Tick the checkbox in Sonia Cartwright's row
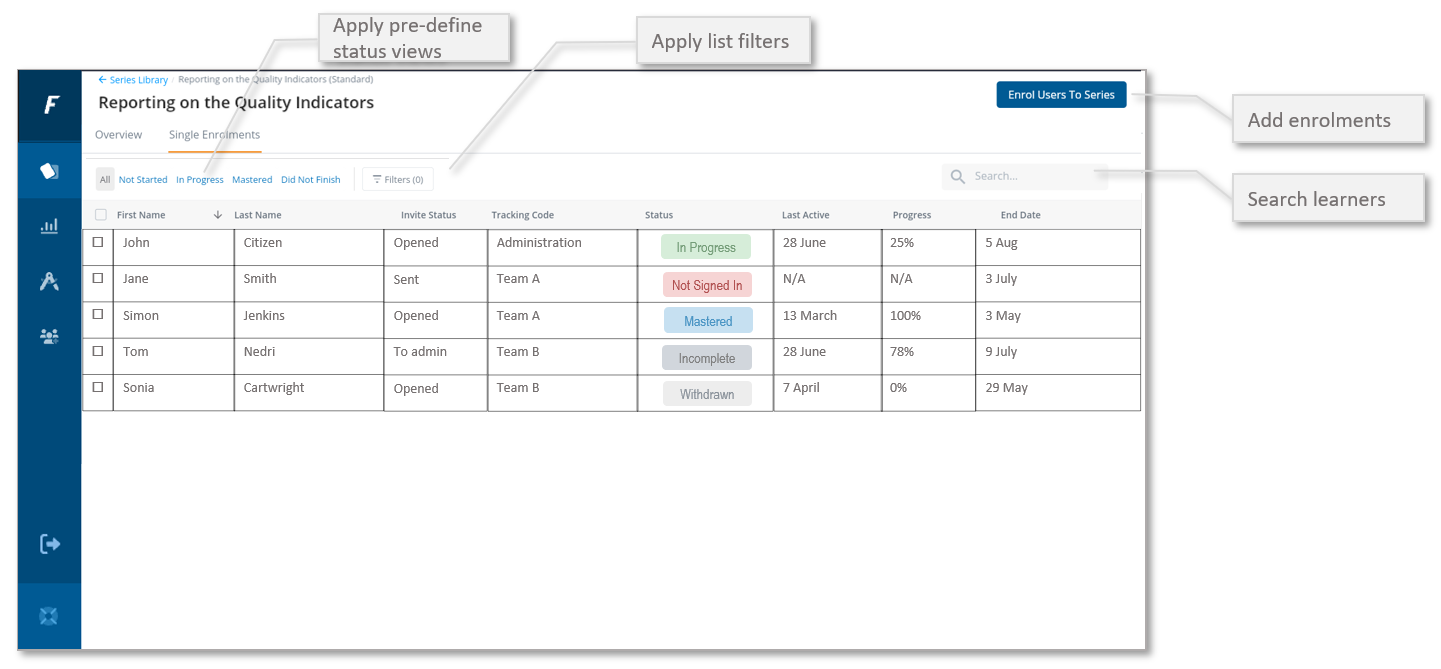 (x=98, y=387)
